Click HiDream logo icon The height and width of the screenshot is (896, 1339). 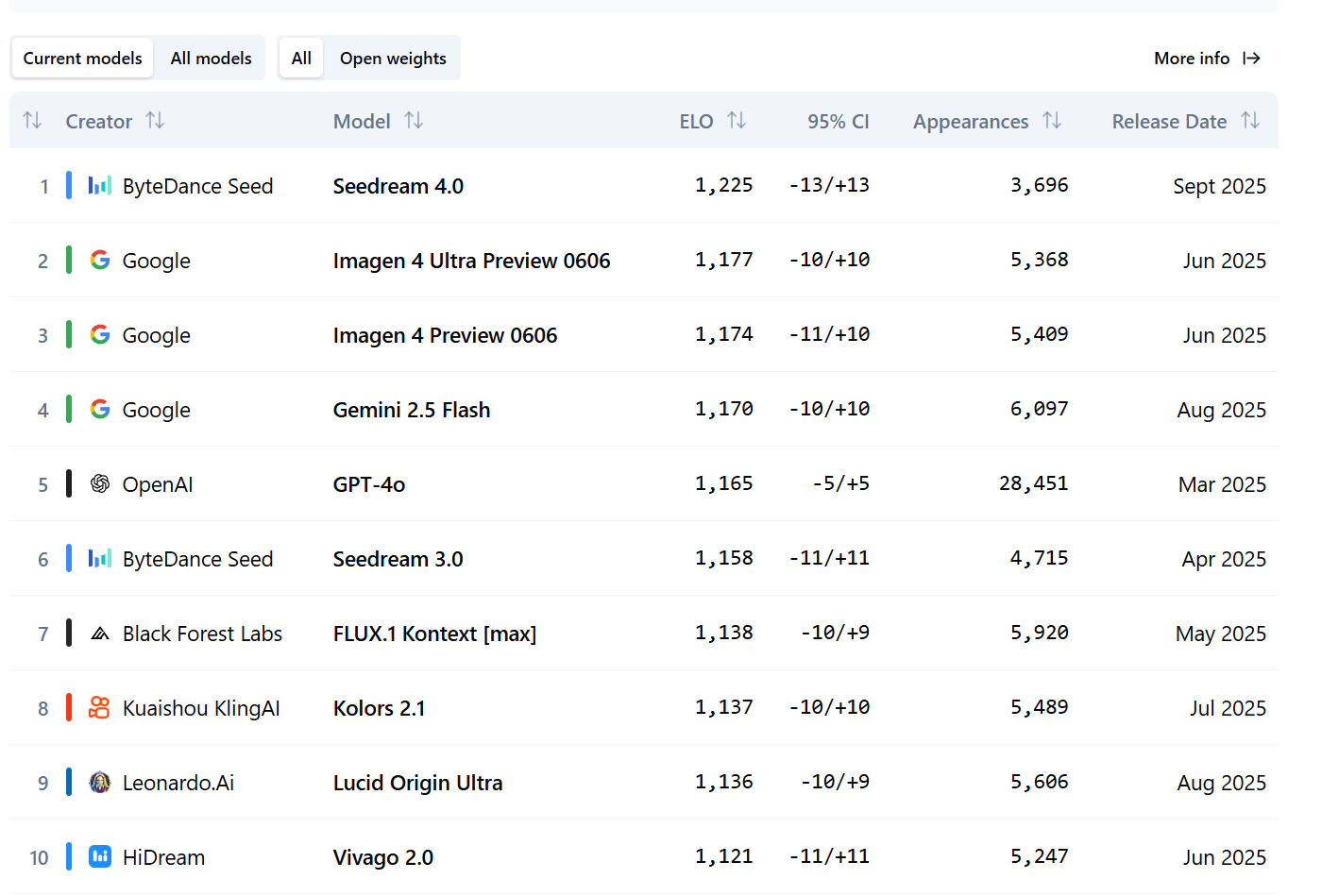(100, 856)
